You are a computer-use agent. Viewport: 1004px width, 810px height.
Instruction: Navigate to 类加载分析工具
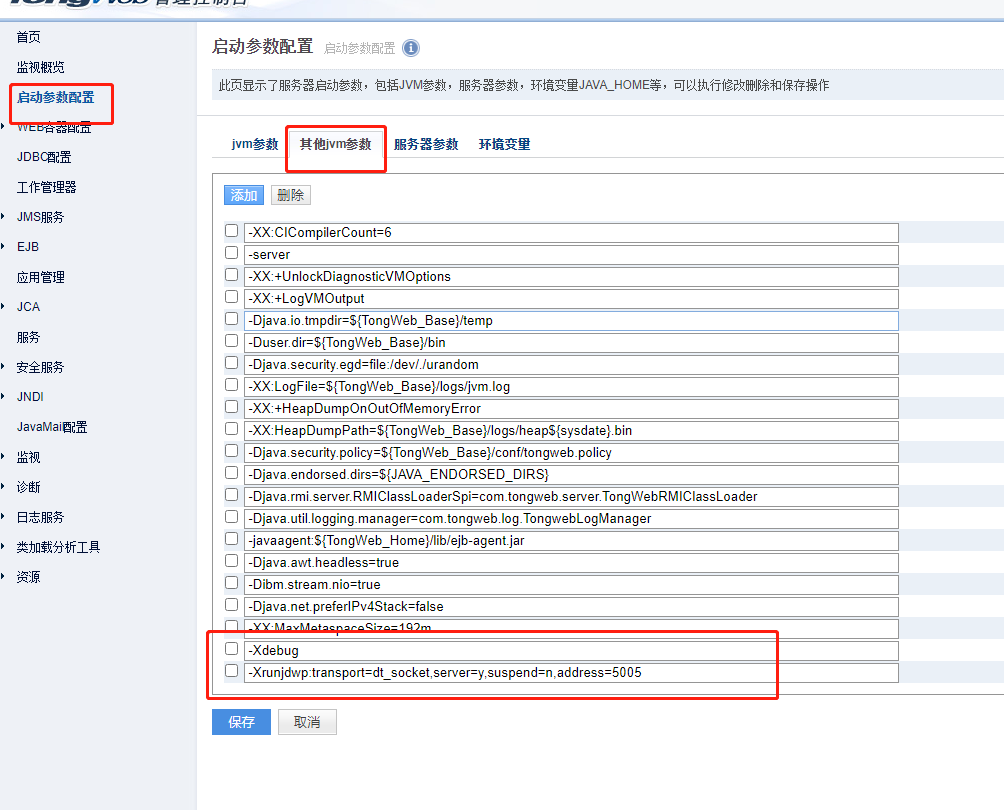coord(58,546)
